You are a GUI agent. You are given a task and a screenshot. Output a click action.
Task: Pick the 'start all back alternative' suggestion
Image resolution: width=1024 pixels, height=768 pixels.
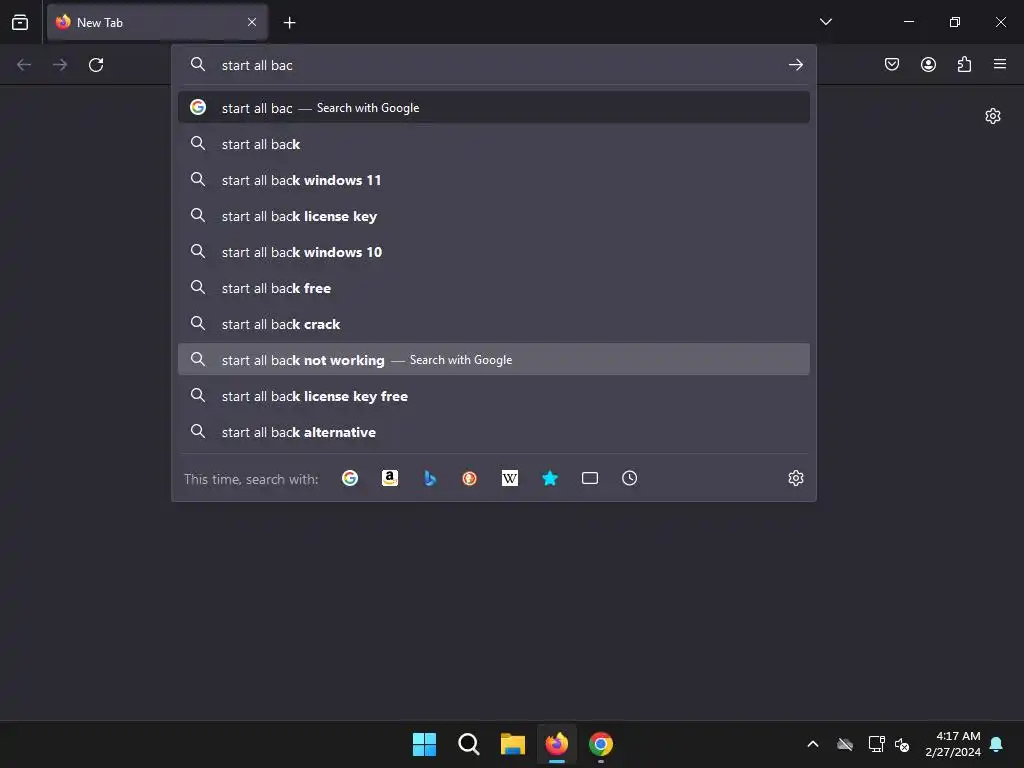[x=494, y=432]
